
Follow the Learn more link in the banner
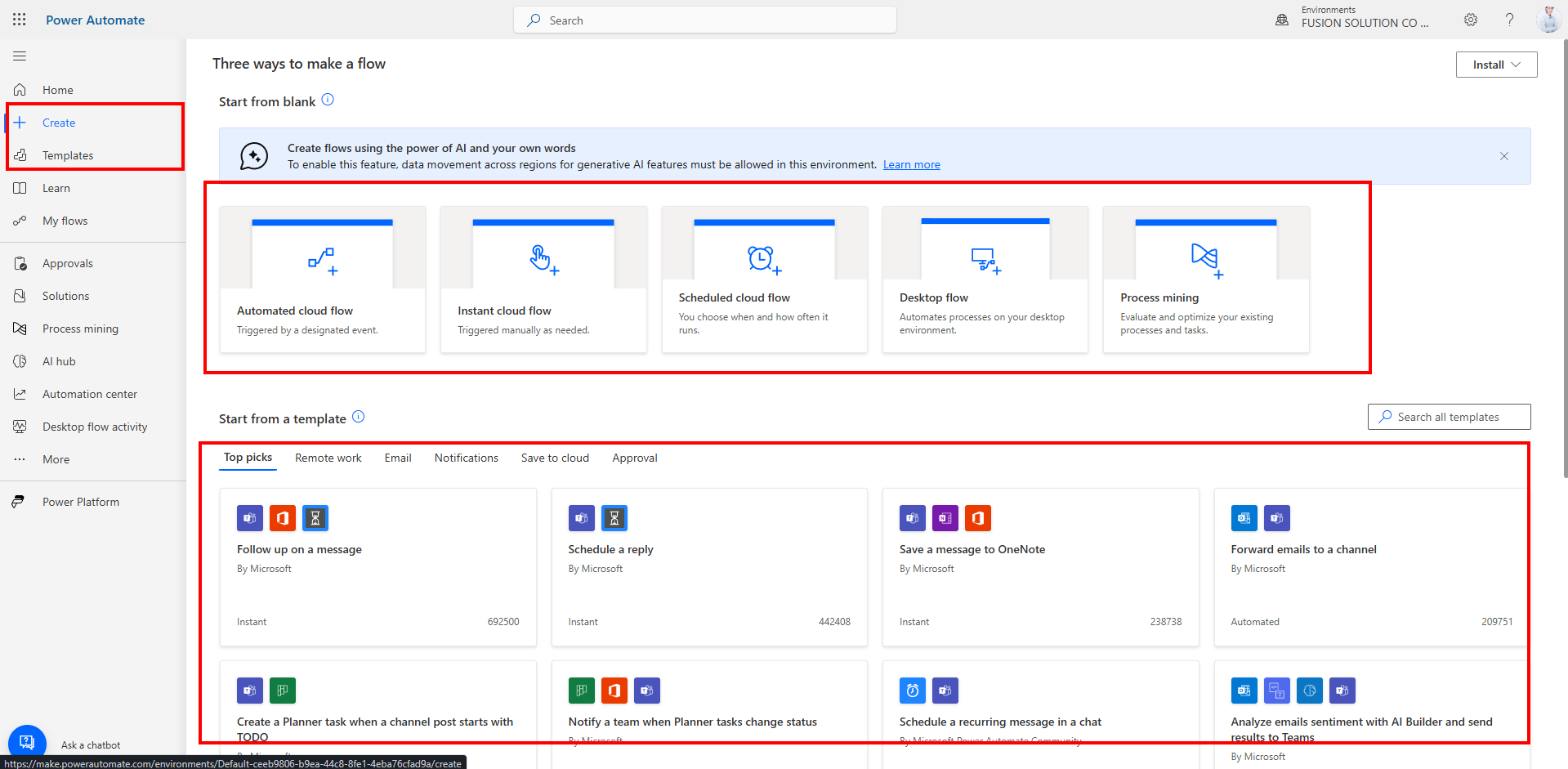[x=911, y=164]
